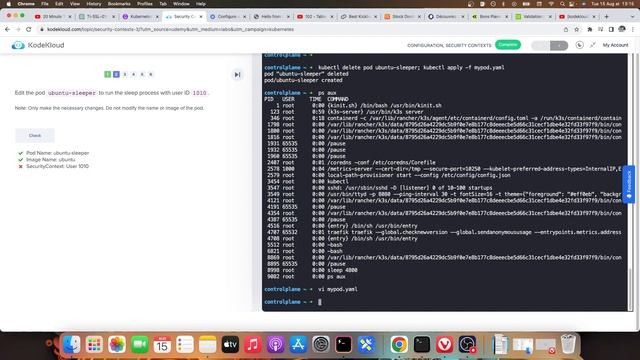Open the Edit menu

(x=59, y=4)
